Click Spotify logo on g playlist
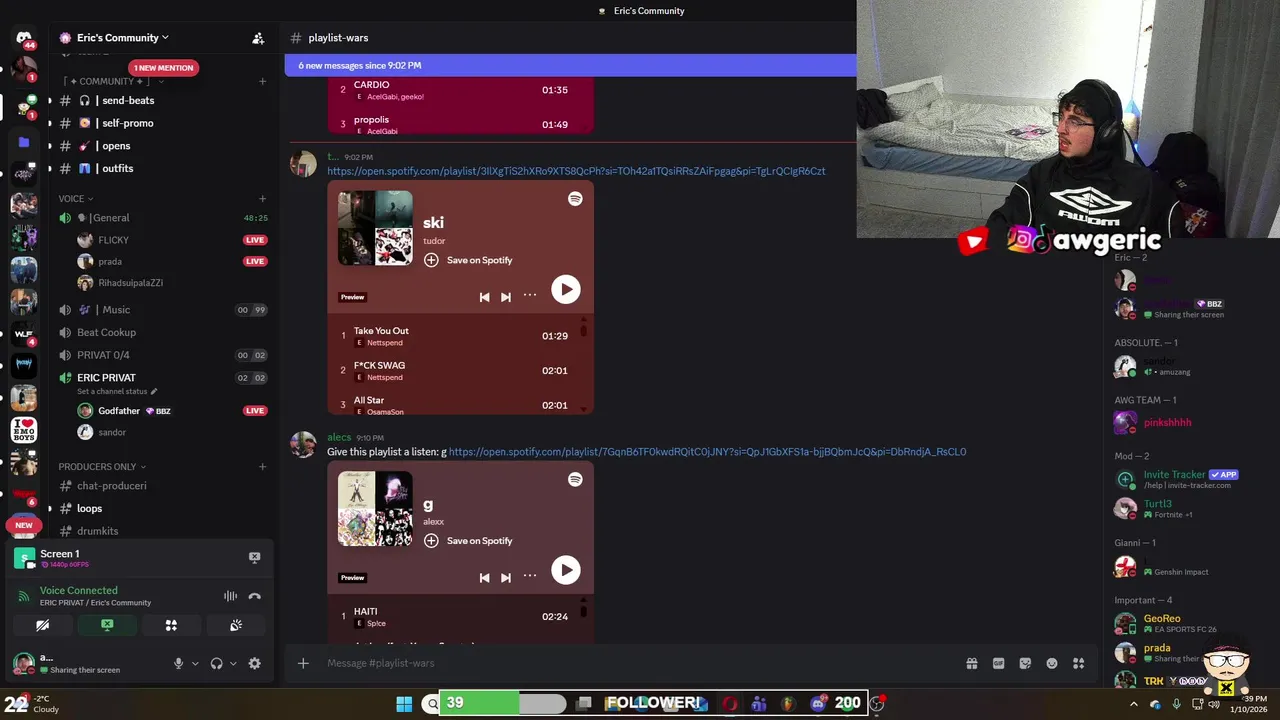The width and height of the screenshot is (1280, 720). click(x=575, y=480)
